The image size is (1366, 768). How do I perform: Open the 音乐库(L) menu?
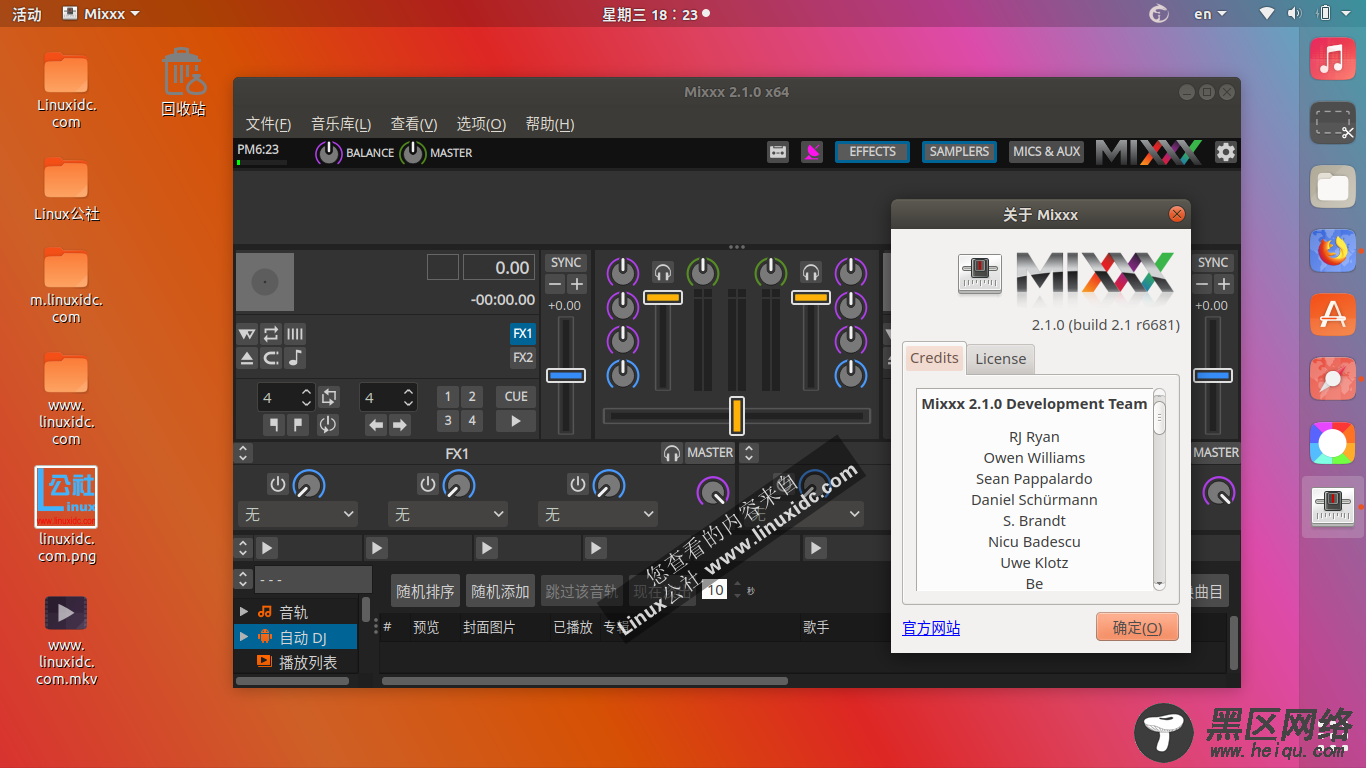point(341,124)
